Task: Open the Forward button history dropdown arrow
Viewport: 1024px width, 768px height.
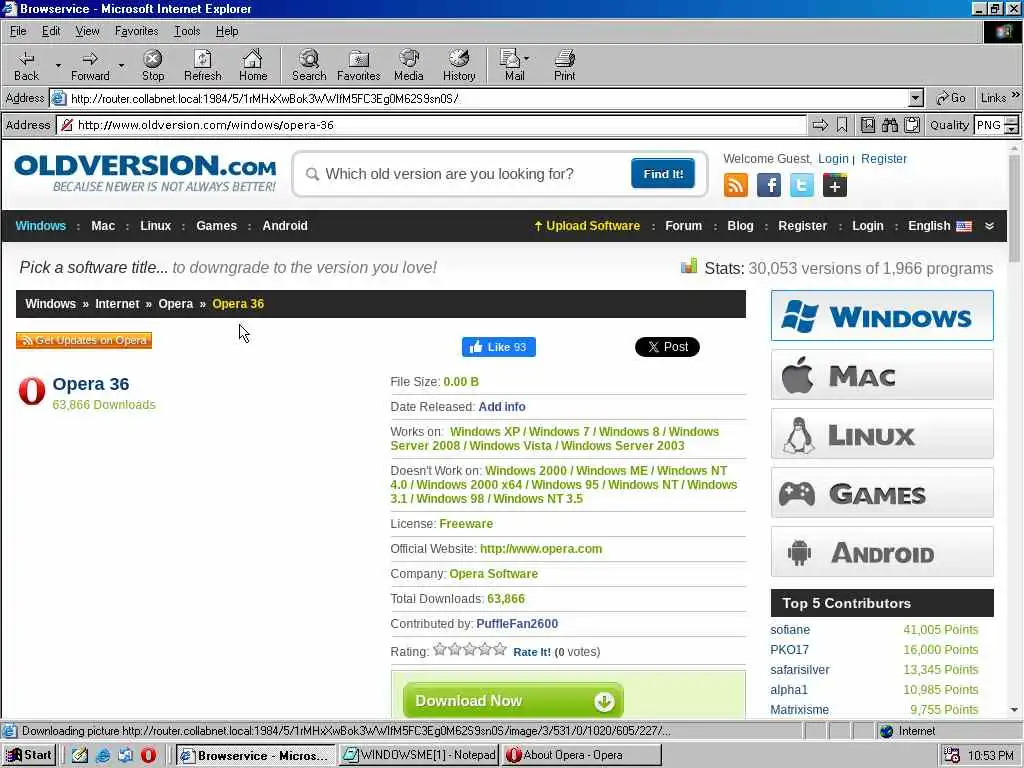Action: 121,65
